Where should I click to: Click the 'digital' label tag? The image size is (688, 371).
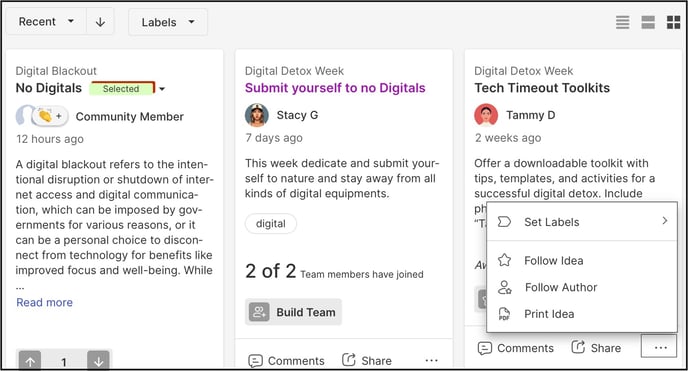271,224
